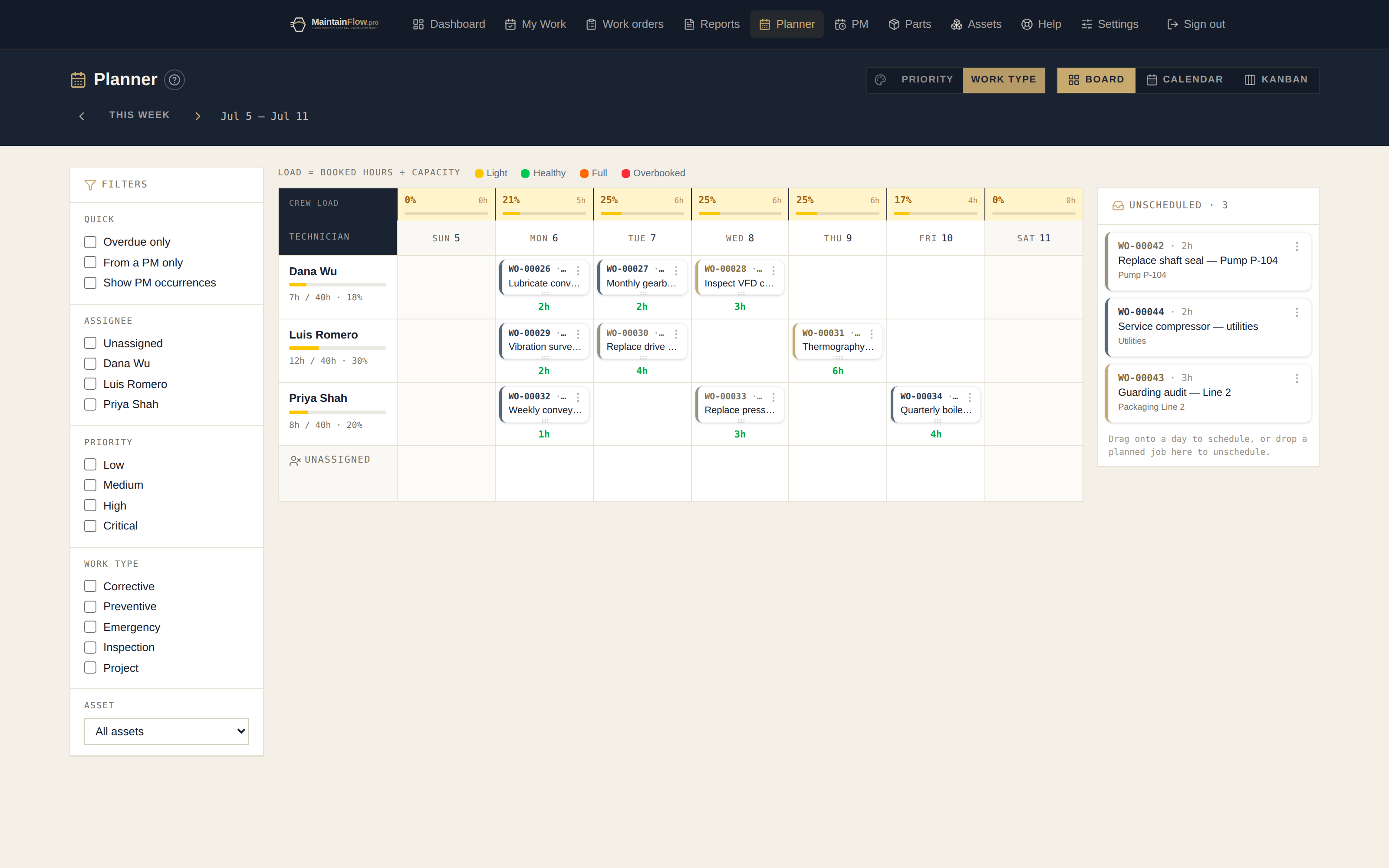Click the MaintainFlow logo icon
The image size is (1389, 868).
click(x=298, y=24)
